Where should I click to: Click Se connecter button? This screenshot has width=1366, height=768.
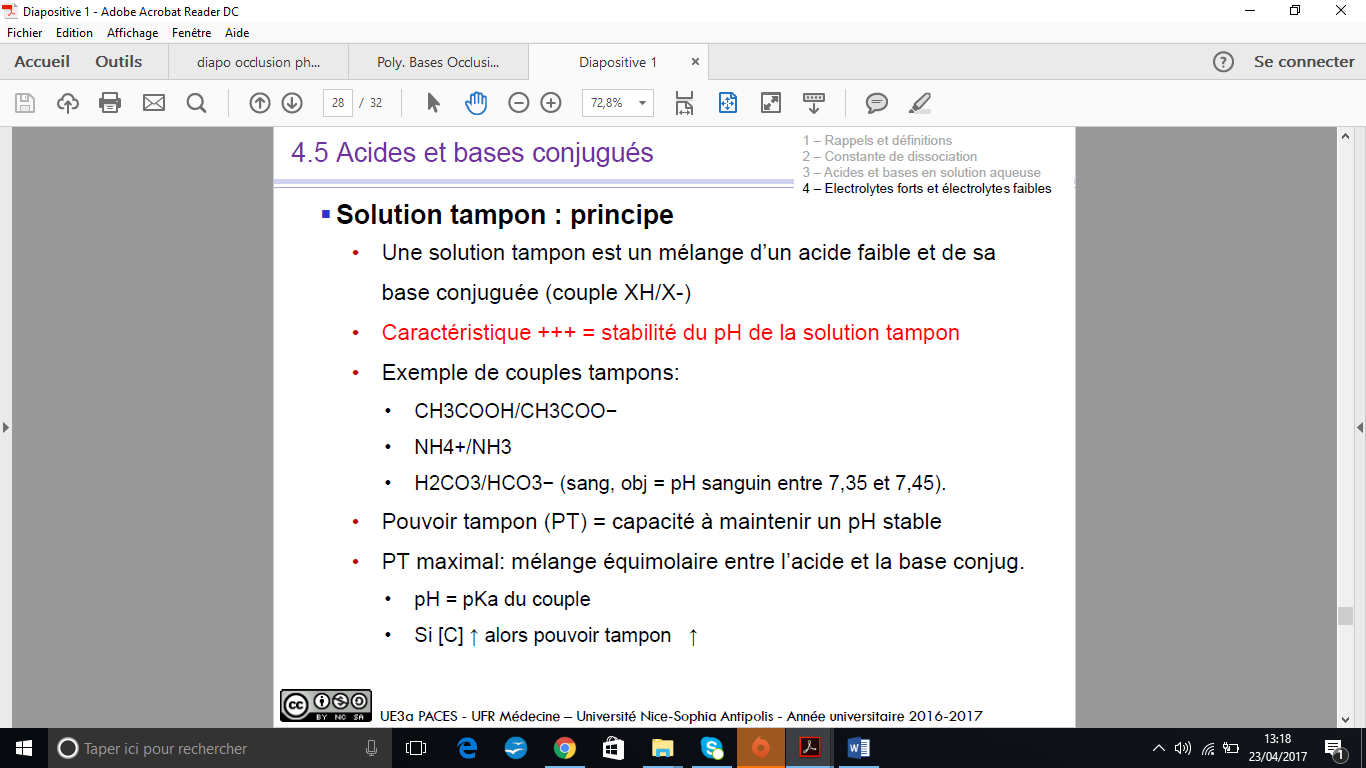[x=1304, y=62]
